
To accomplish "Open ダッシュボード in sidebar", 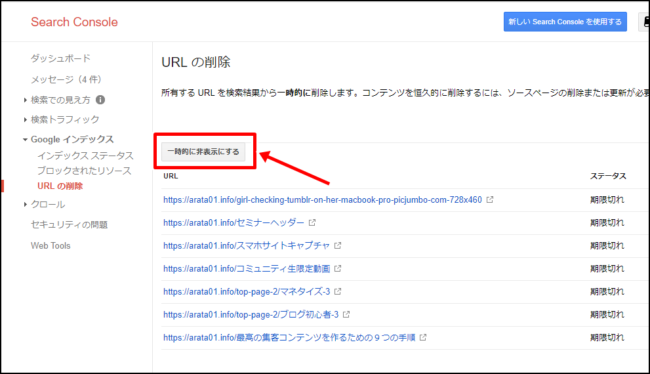I will 61,58.
